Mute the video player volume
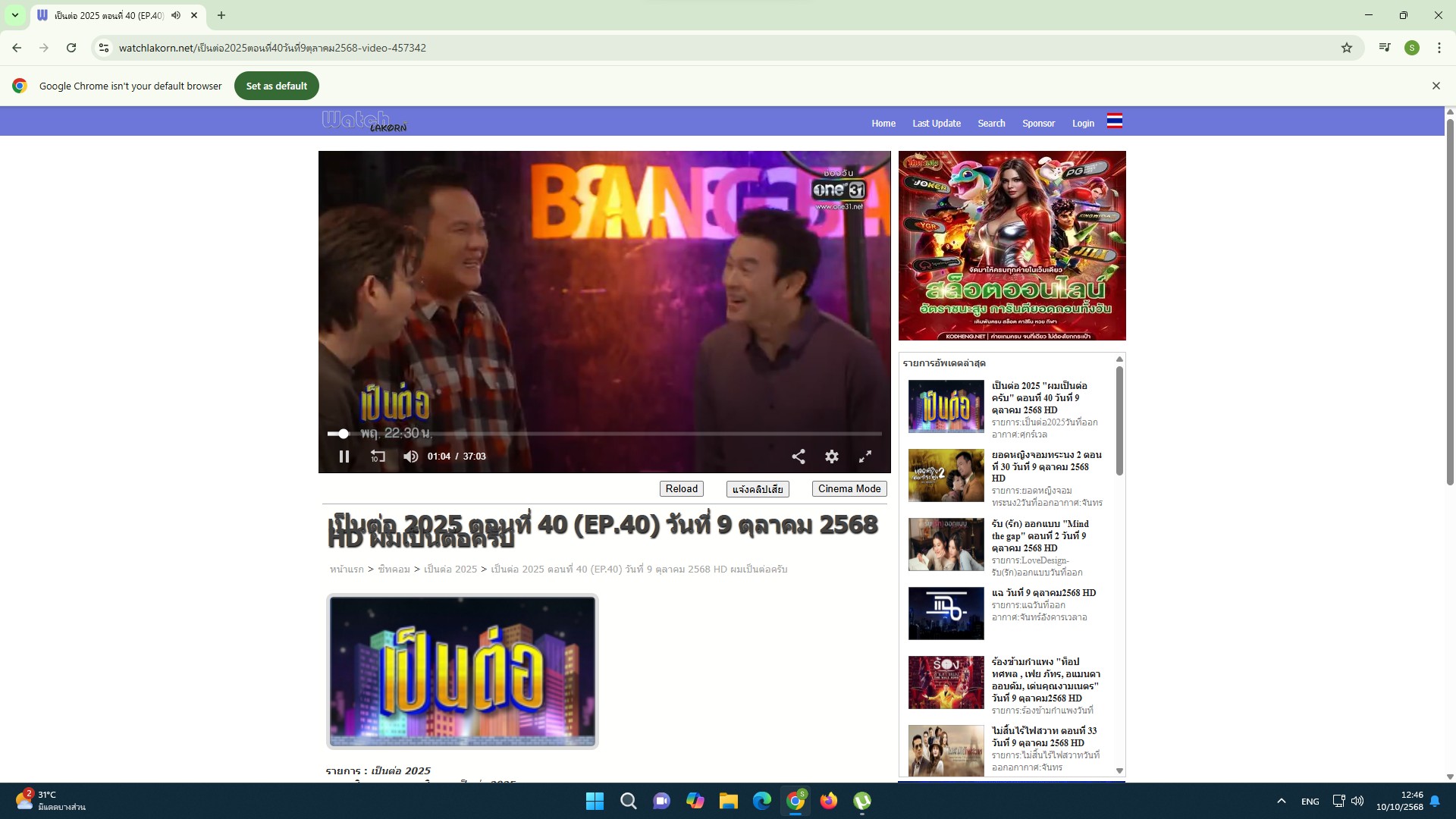This screenshot has height=819, width=1456. coord(410,457)
